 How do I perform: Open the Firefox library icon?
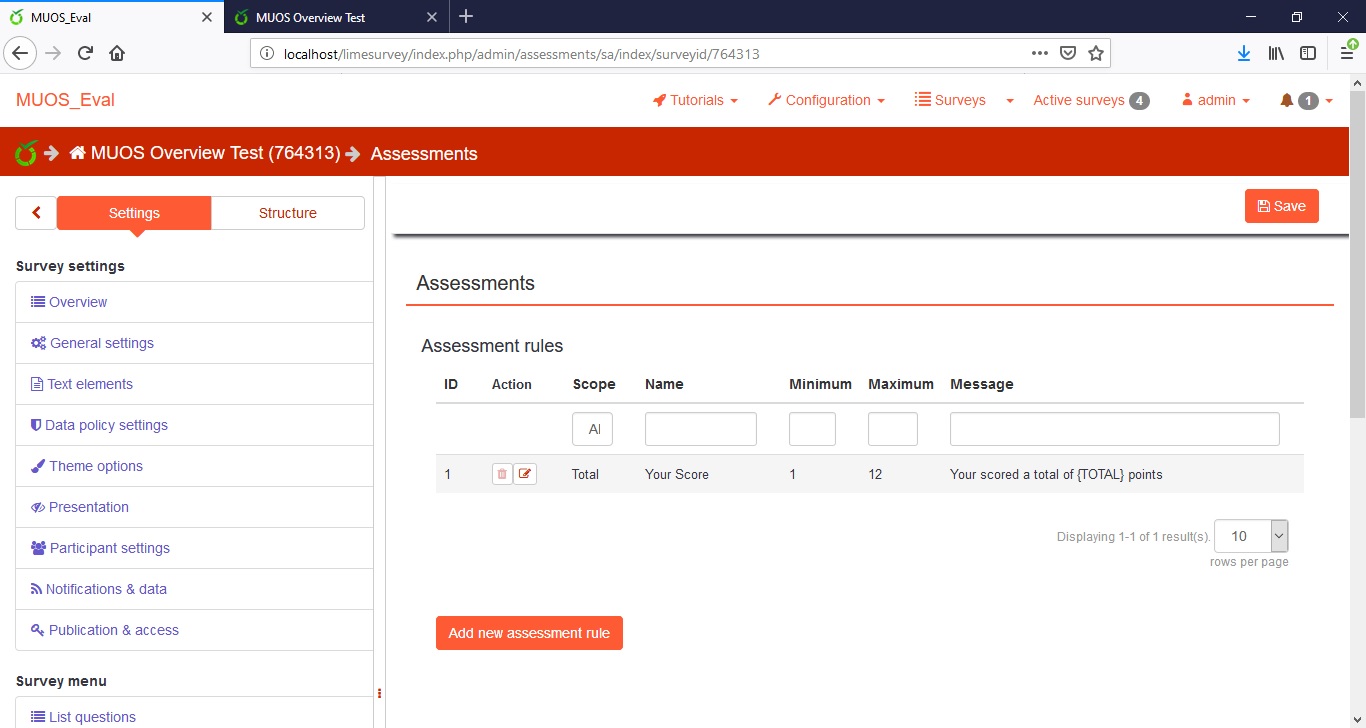[1276, 53]
